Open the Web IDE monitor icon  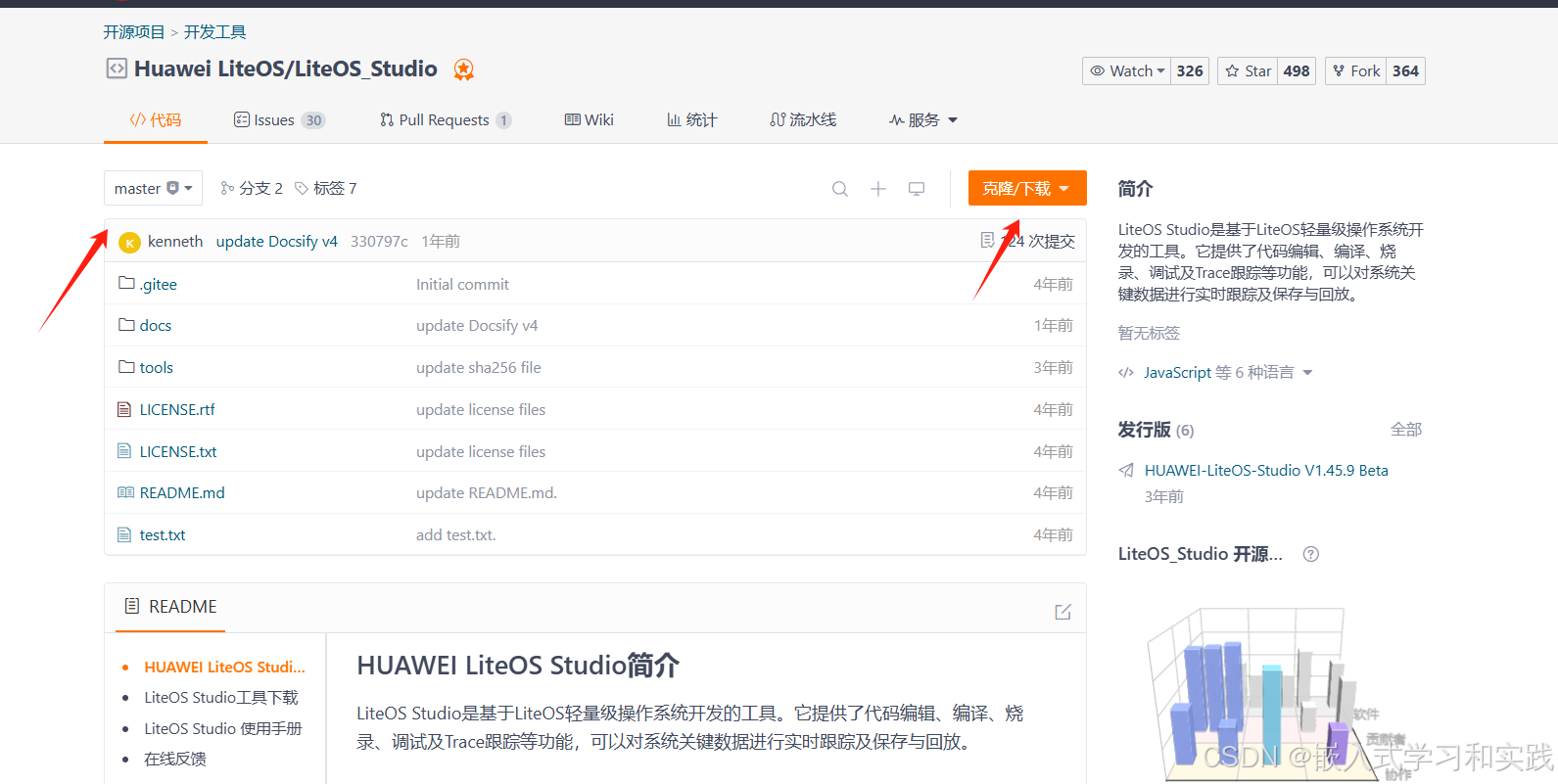pyautogui.click(x=917, y=189)
